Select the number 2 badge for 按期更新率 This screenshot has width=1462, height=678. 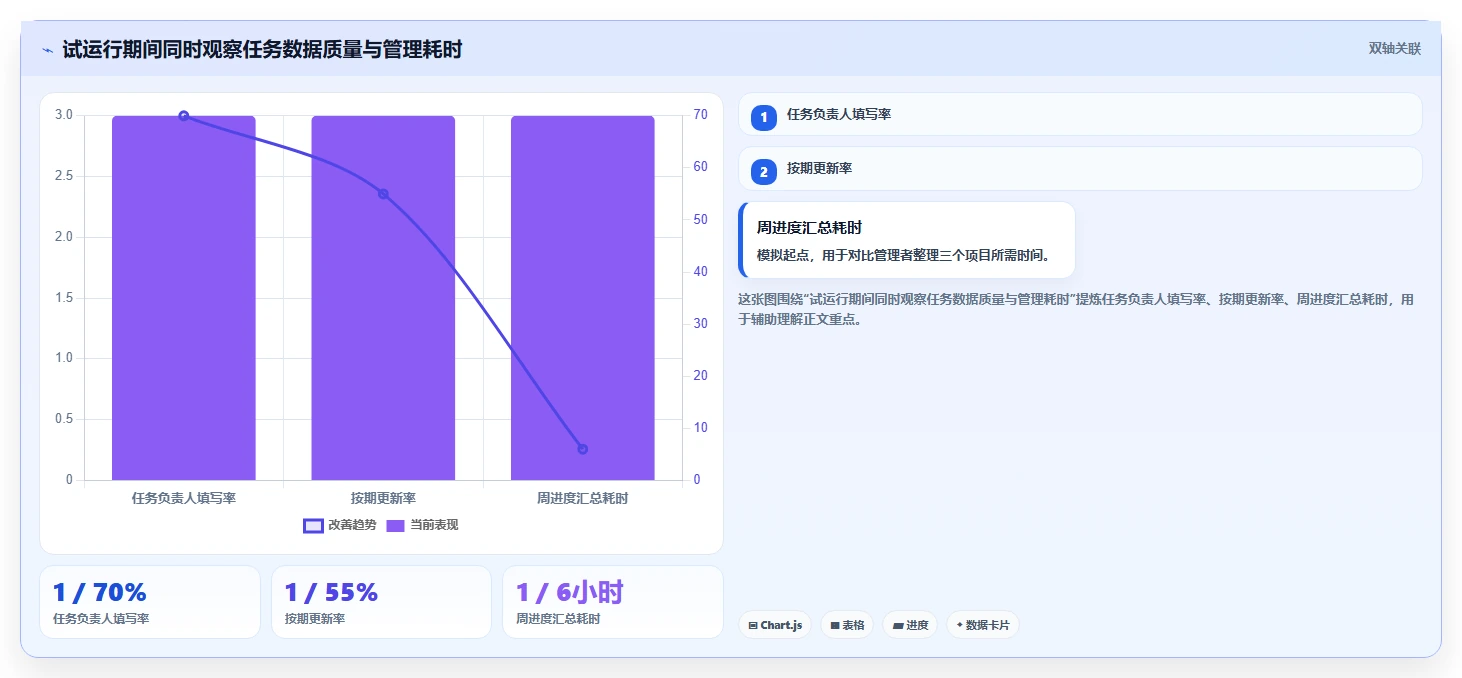pyautogui.click(x=764, y=171)
